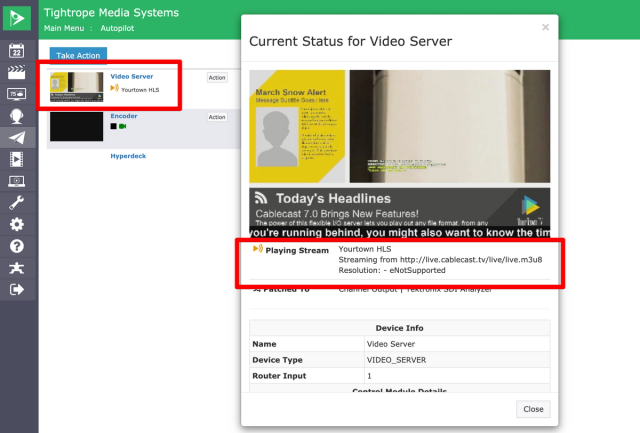The width and height of the screenshot is (640, 433).
Task: Click Action button for Encoder
Action: click(217, 117)
